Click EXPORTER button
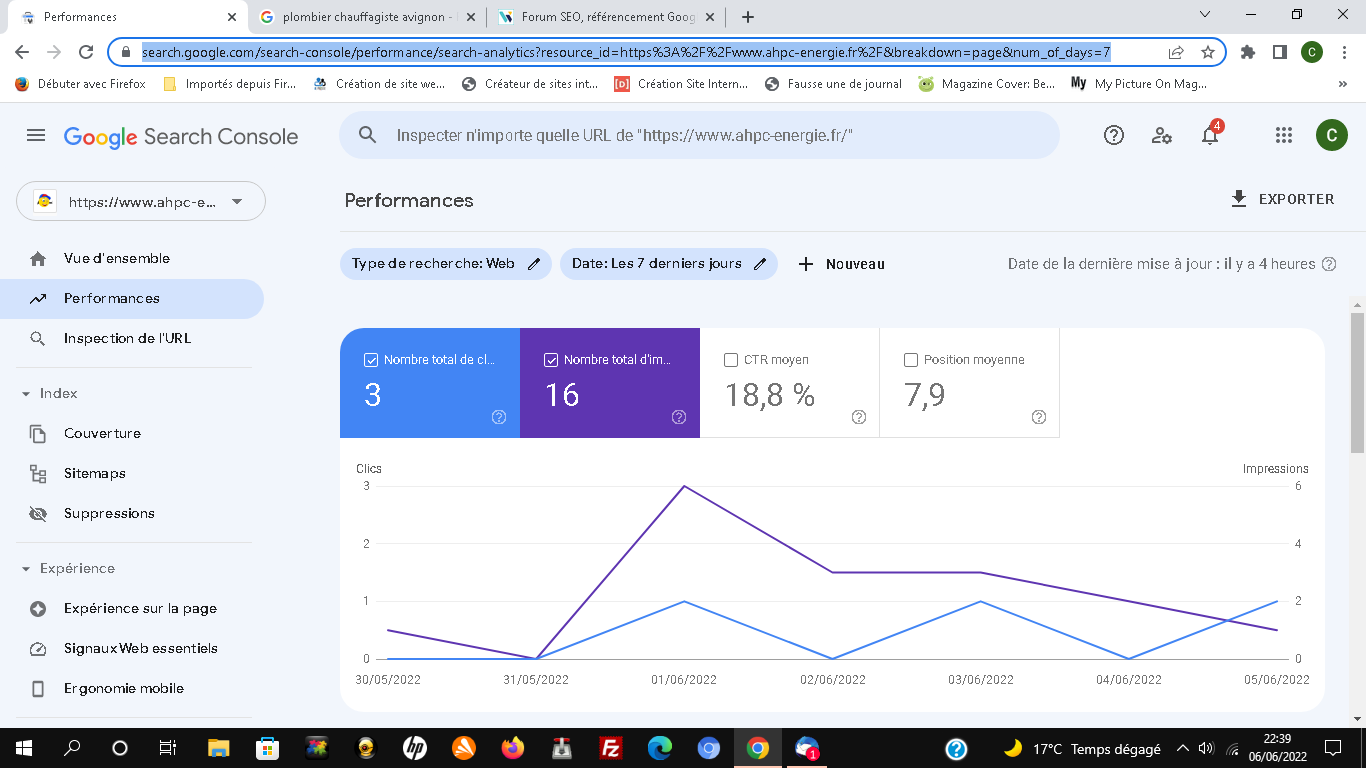The width and height of the screenshot is (1366, 768). [x=1283, y=200]
